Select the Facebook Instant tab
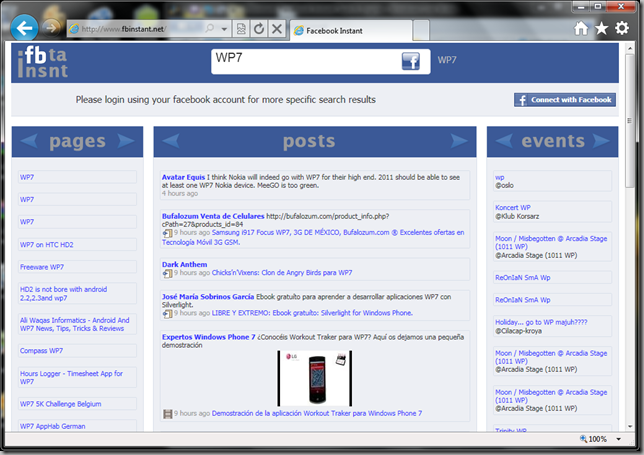 coord(351,30)
